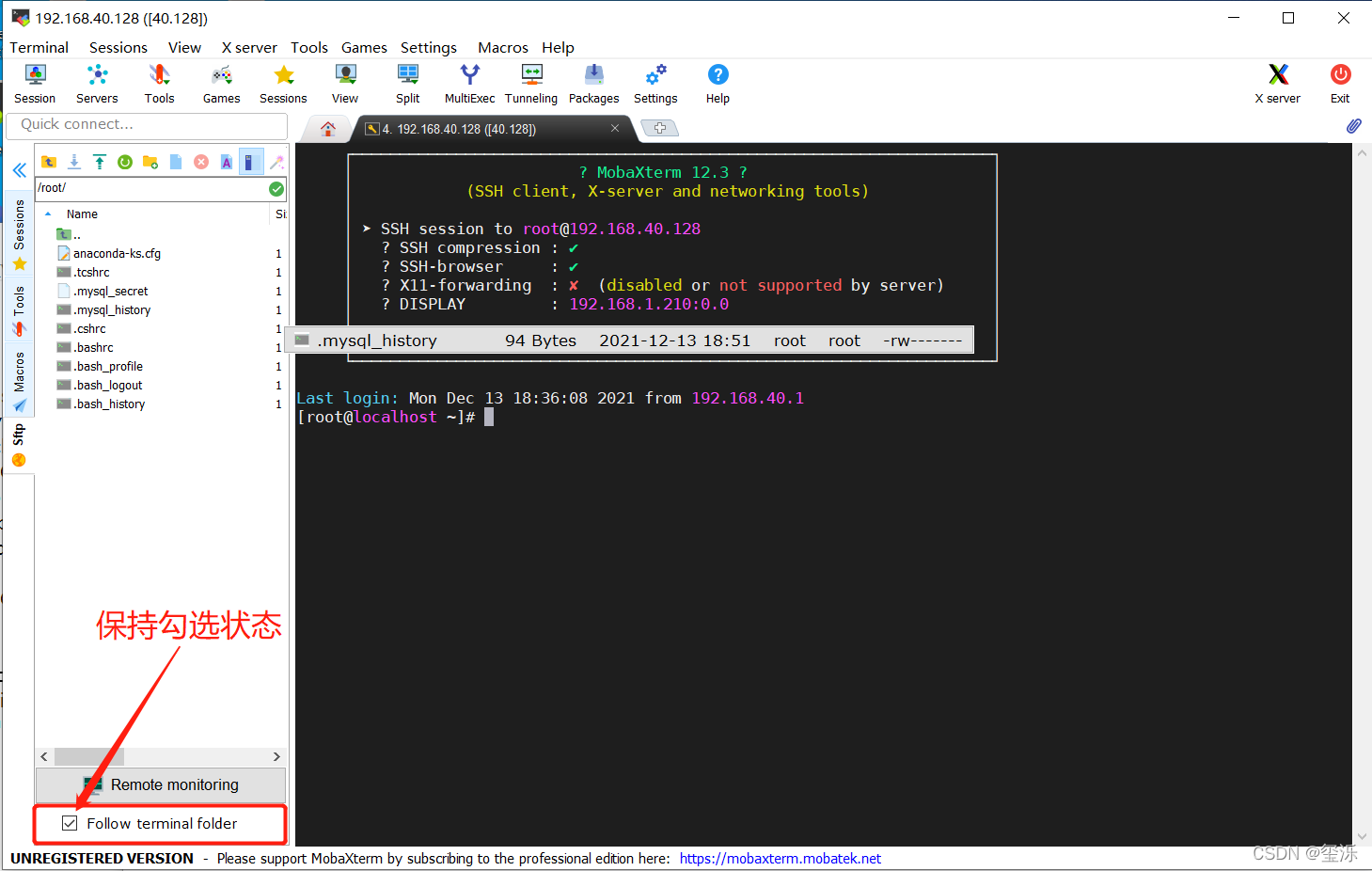Click the View toolbar icon
The width and height of the screenshot is (1372, 871).
(x=345, y=84)
